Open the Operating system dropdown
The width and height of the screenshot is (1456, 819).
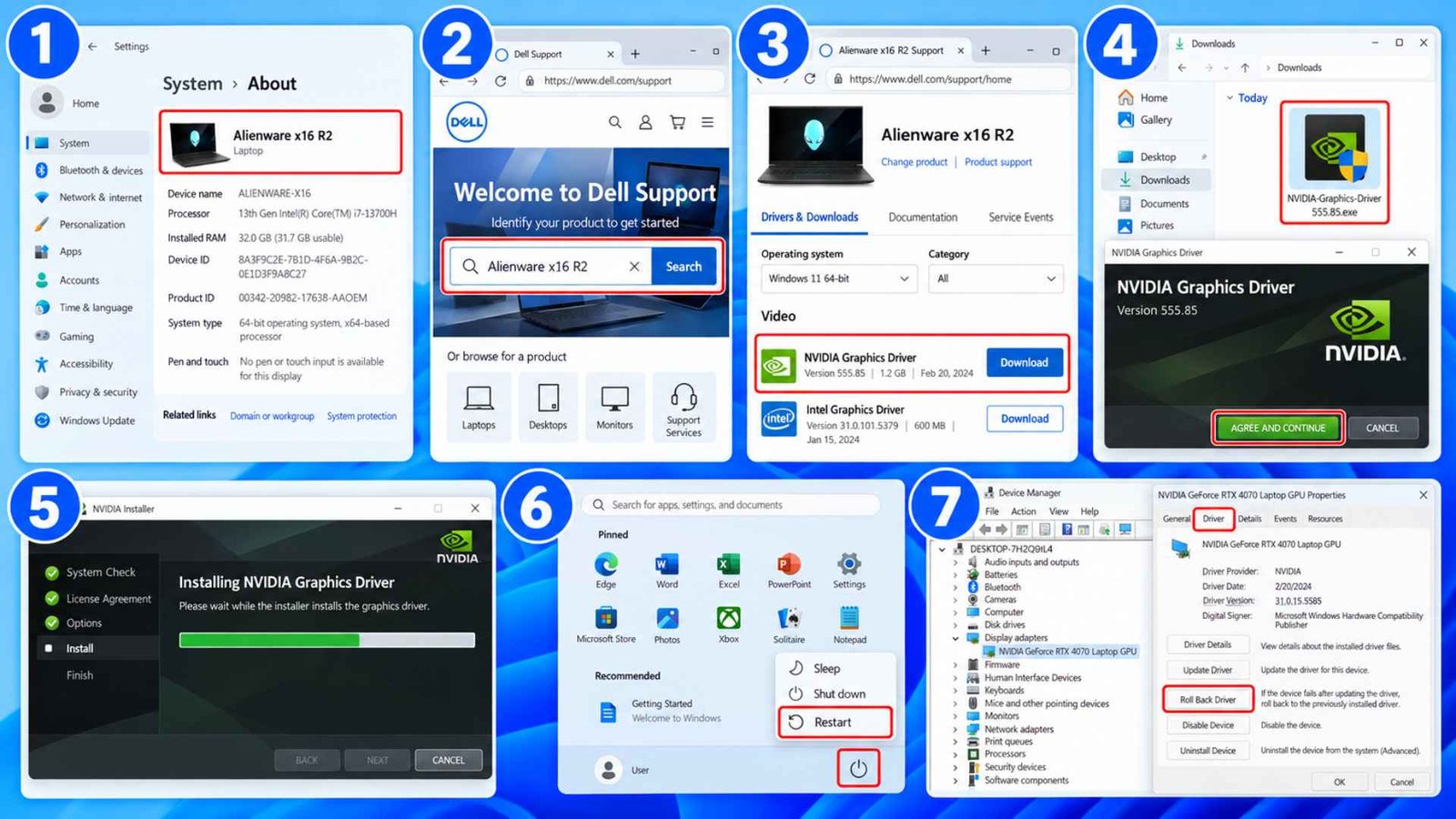pyautogui.click(x=838, y=278)
